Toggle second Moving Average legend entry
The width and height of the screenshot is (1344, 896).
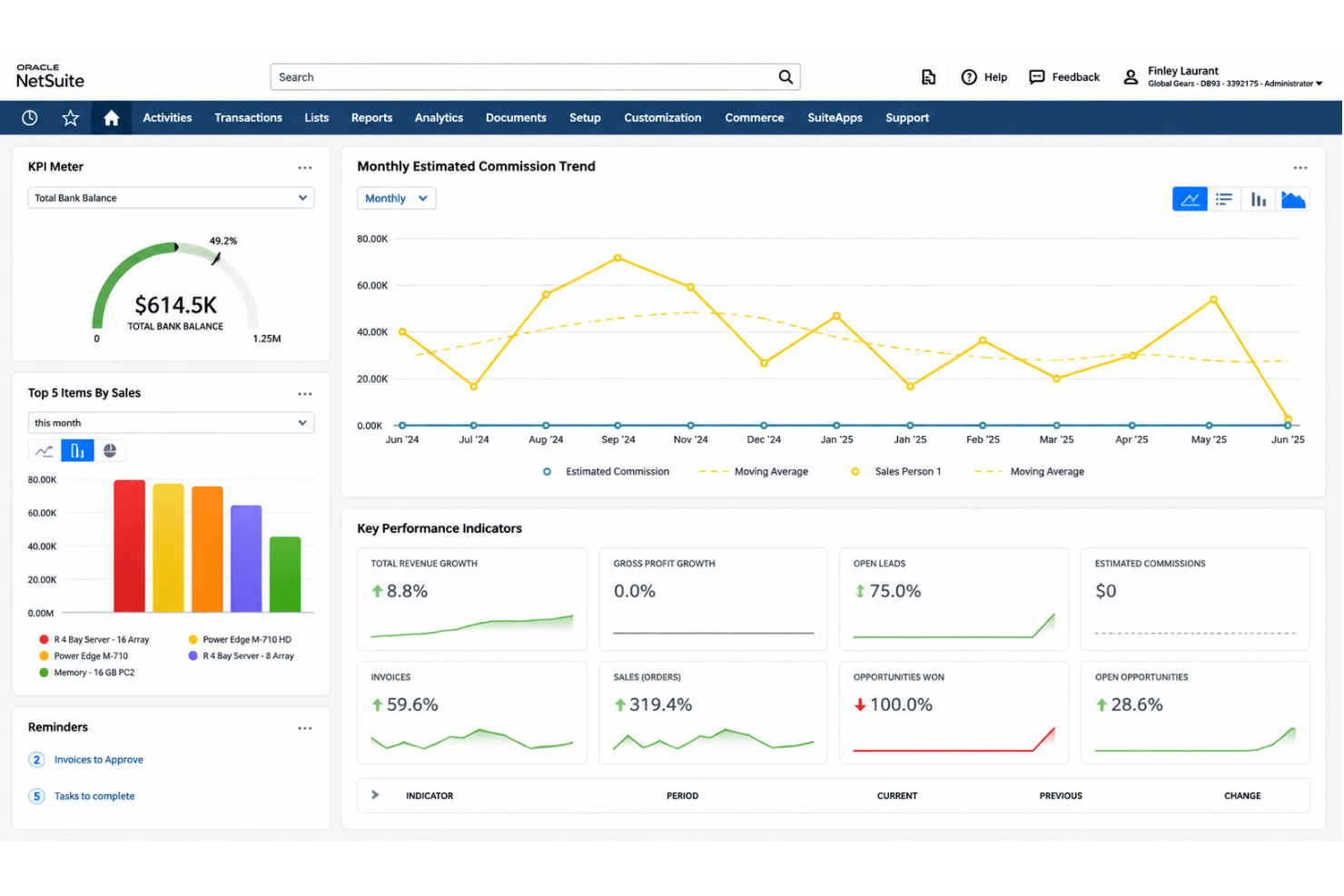click(x=1030, y=472)
